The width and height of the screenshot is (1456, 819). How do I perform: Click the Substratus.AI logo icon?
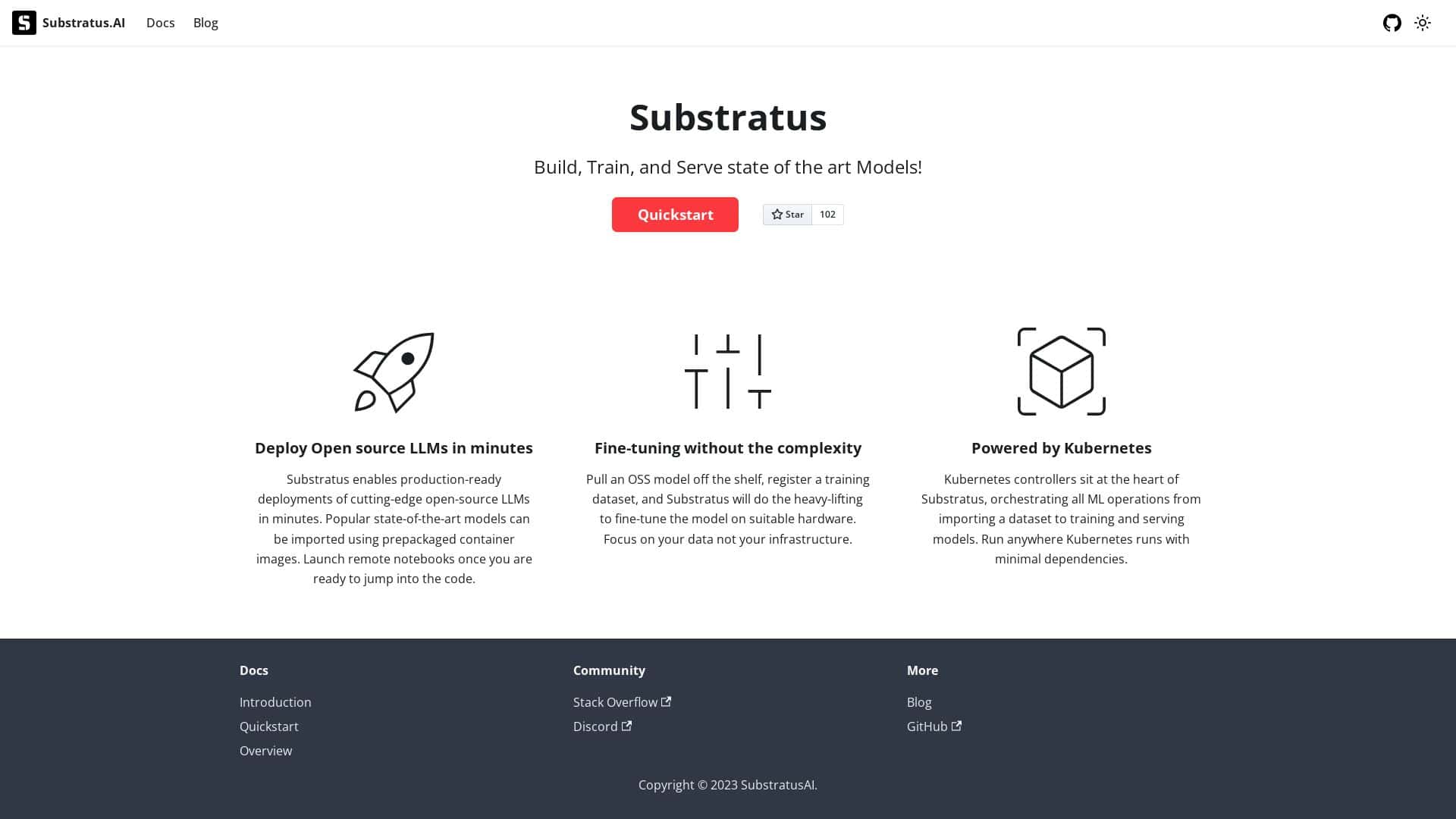coord(24,23)
